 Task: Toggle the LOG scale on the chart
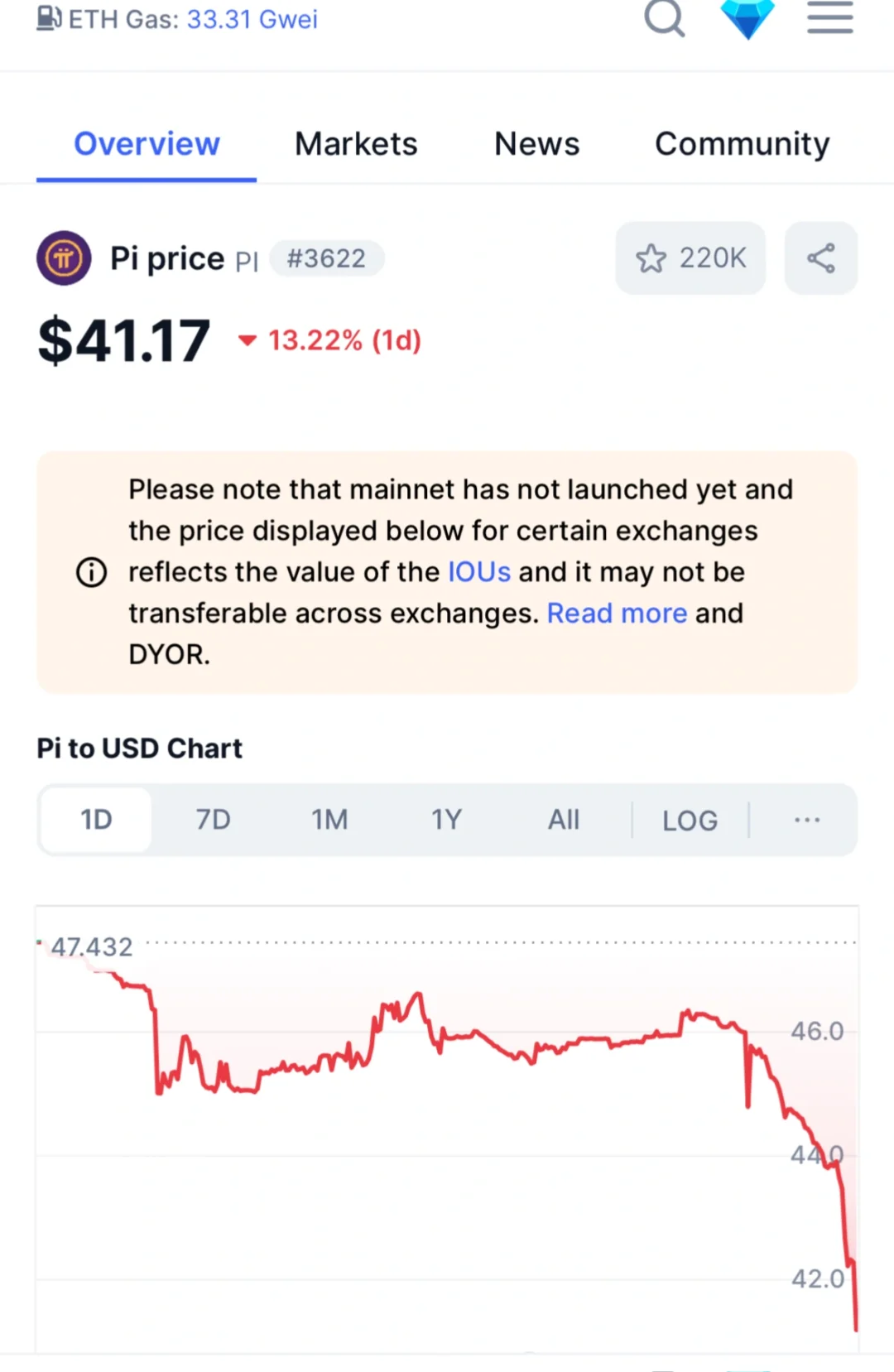point(690,821)
